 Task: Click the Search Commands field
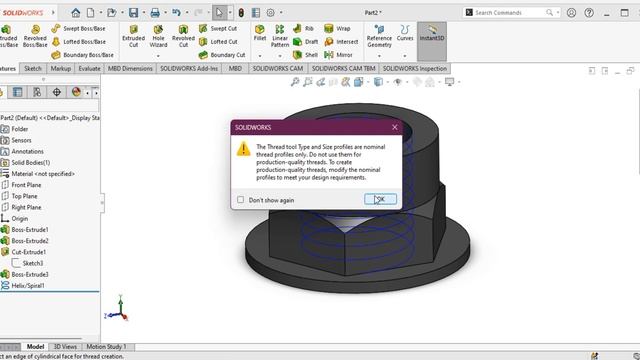click(x=511, y=13)
